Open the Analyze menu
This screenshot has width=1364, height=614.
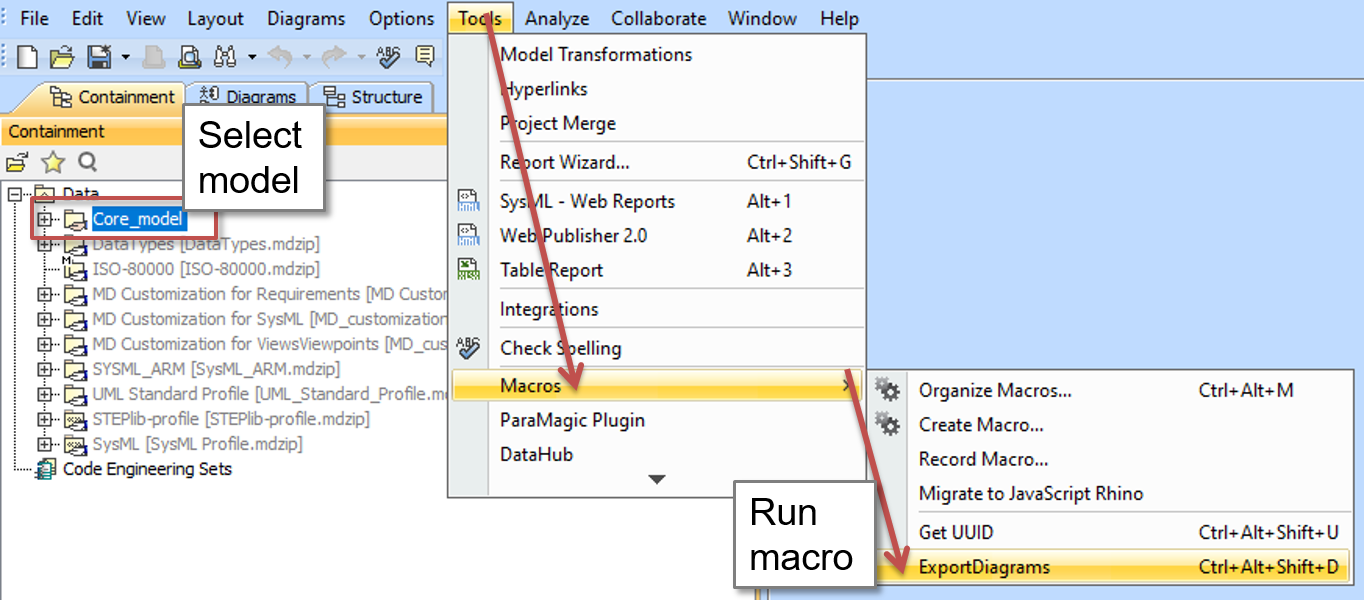(x=556, y=18)
